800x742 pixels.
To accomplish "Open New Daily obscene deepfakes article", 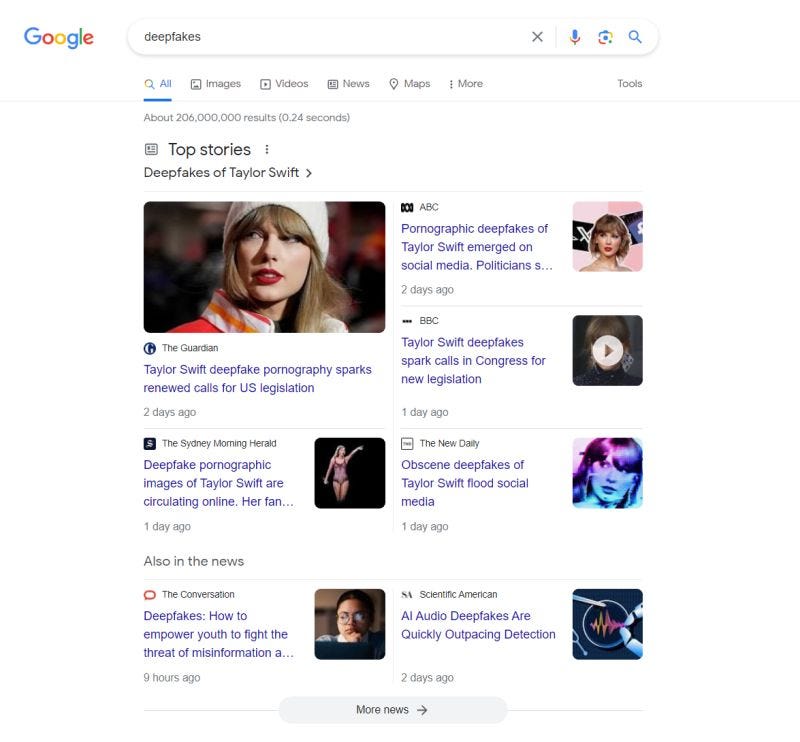I will tap(464, 483).
